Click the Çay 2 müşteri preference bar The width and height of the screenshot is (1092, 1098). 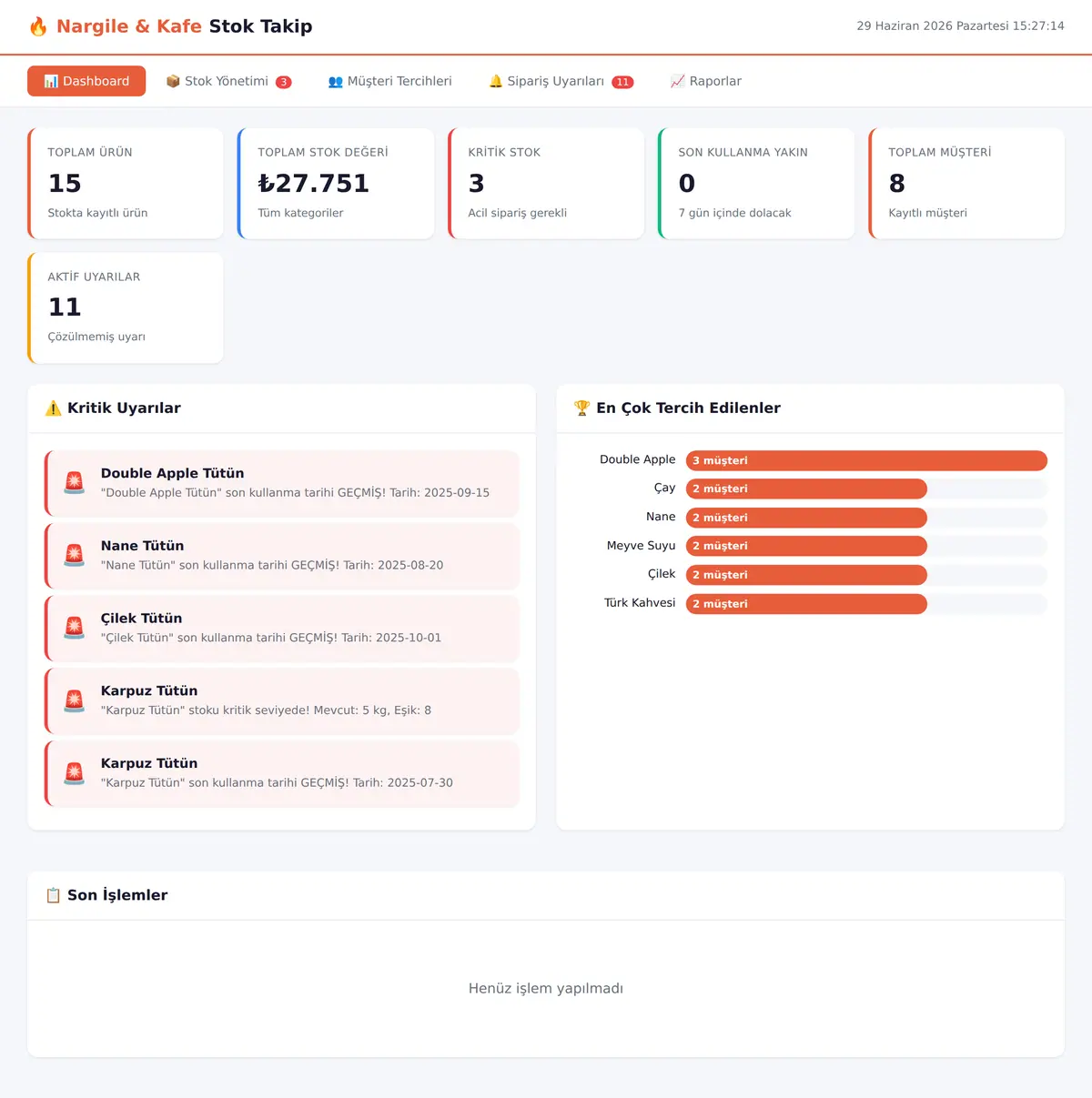pyautogui.click(x=806, y=489)
